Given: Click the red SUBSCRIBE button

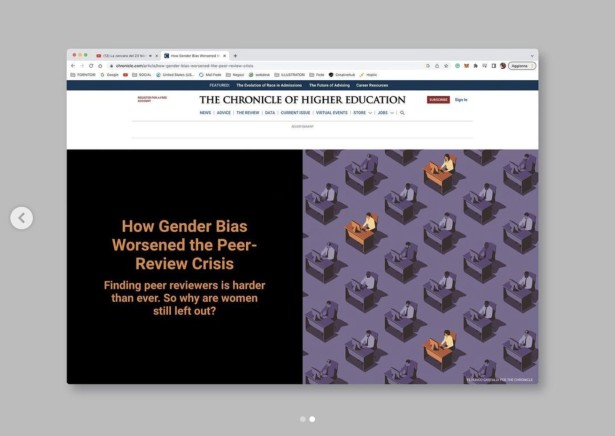Looking at the screenshot, I should point(438,100).
